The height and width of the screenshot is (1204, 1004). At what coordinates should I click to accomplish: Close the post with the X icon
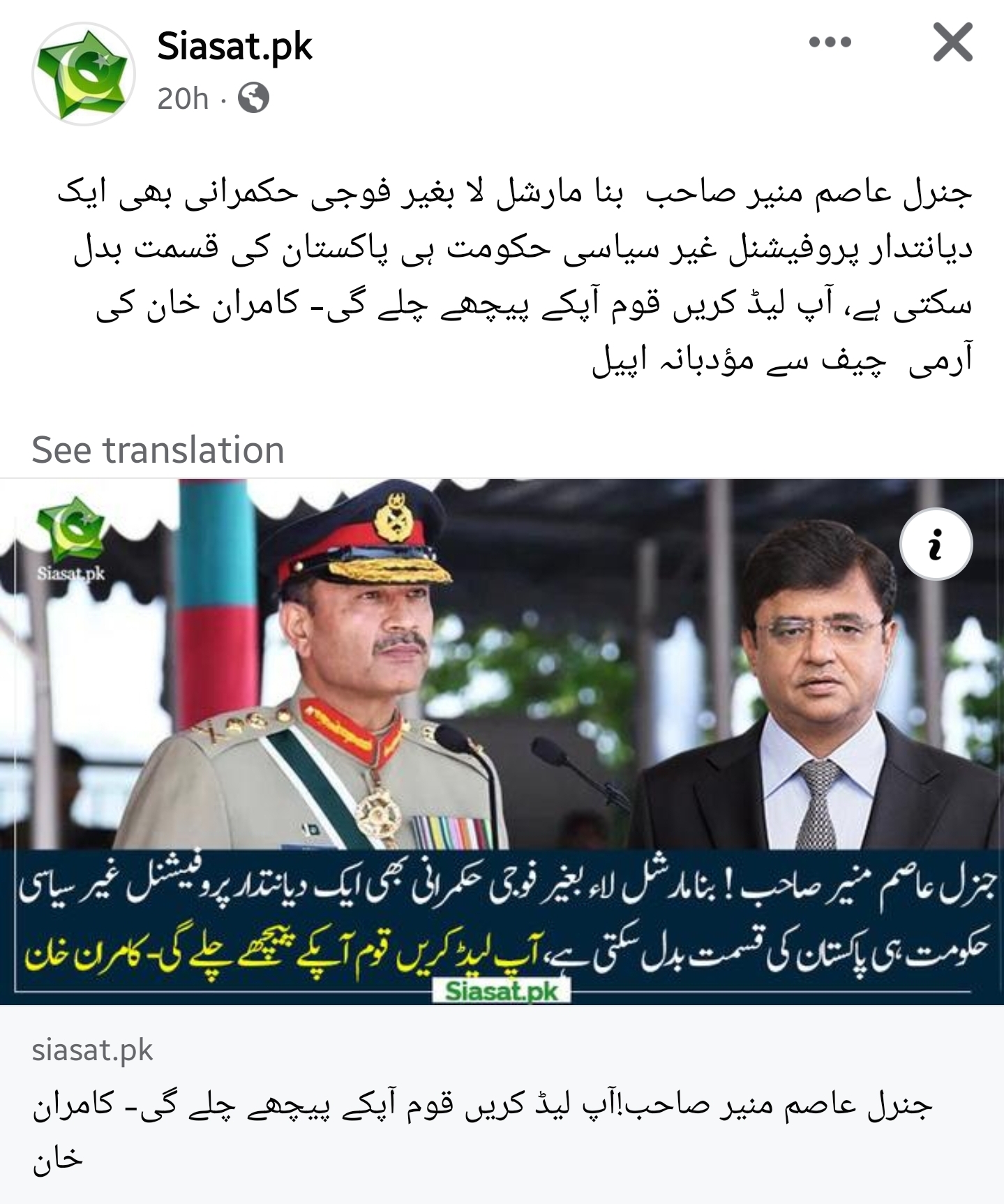(952, 43)
